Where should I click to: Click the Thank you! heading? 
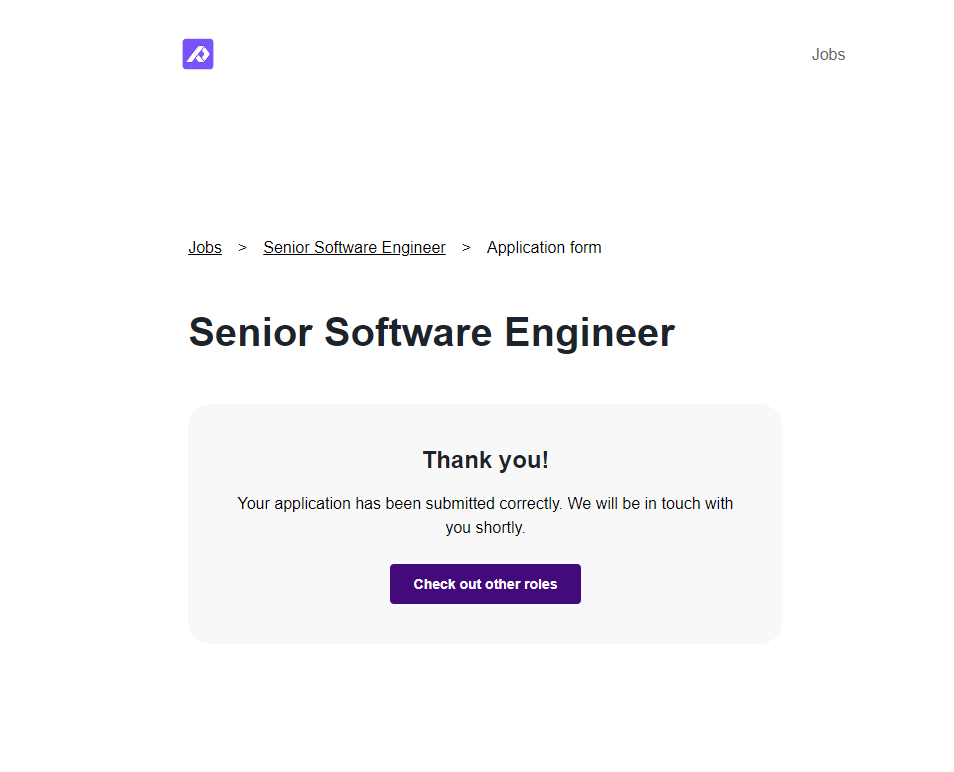coord(485,460)
